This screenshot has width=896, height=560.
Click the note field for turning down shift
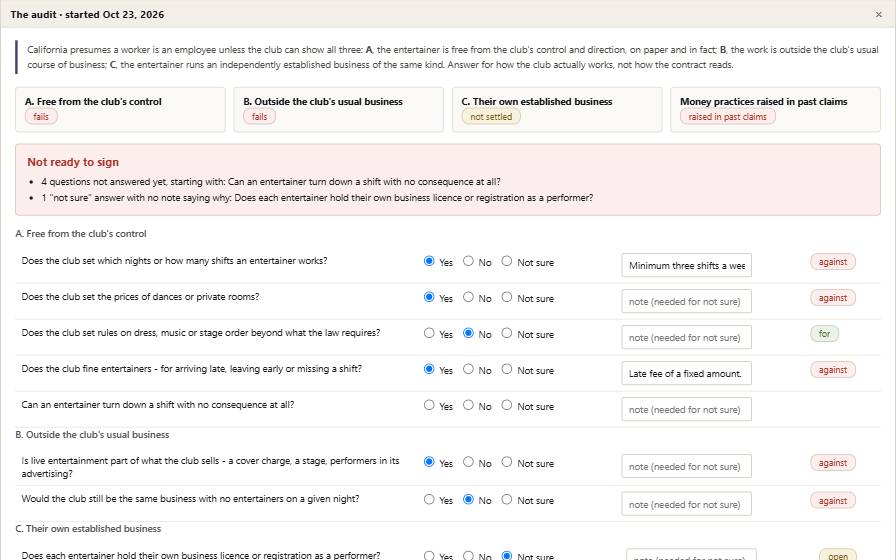click(x=686, y=409)
